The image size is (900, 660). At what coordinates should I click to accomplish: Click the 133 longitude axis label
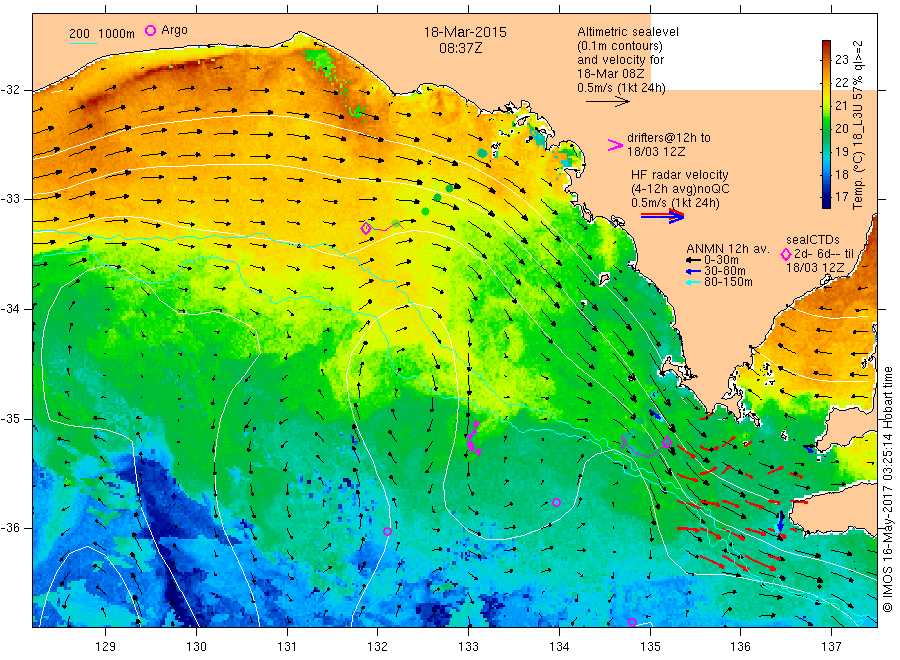coord(468,647)
